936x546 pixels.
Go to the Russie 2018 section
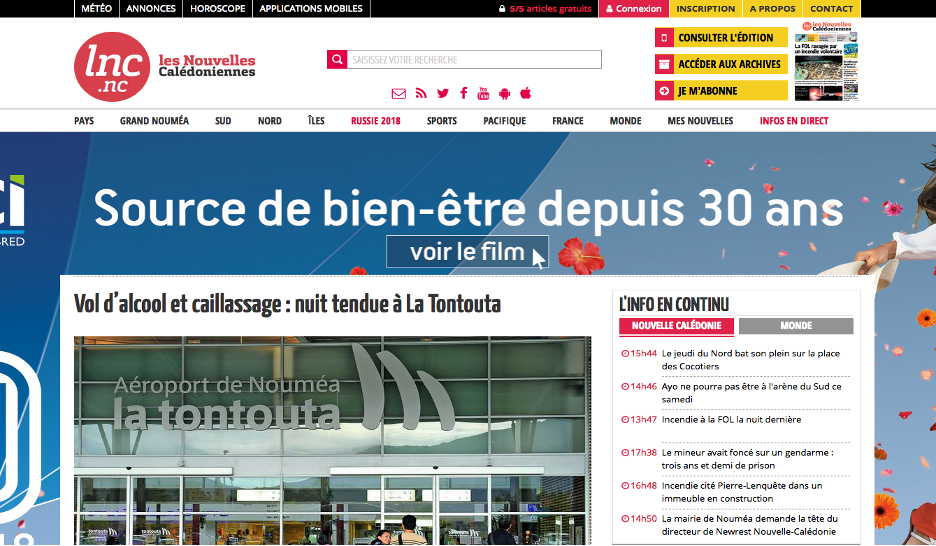point(375,121)
